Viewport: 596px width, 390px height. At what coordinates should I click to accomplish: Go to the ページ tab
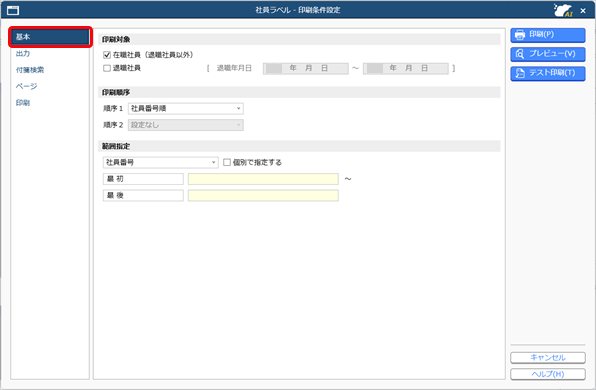[x=26, y=86]
